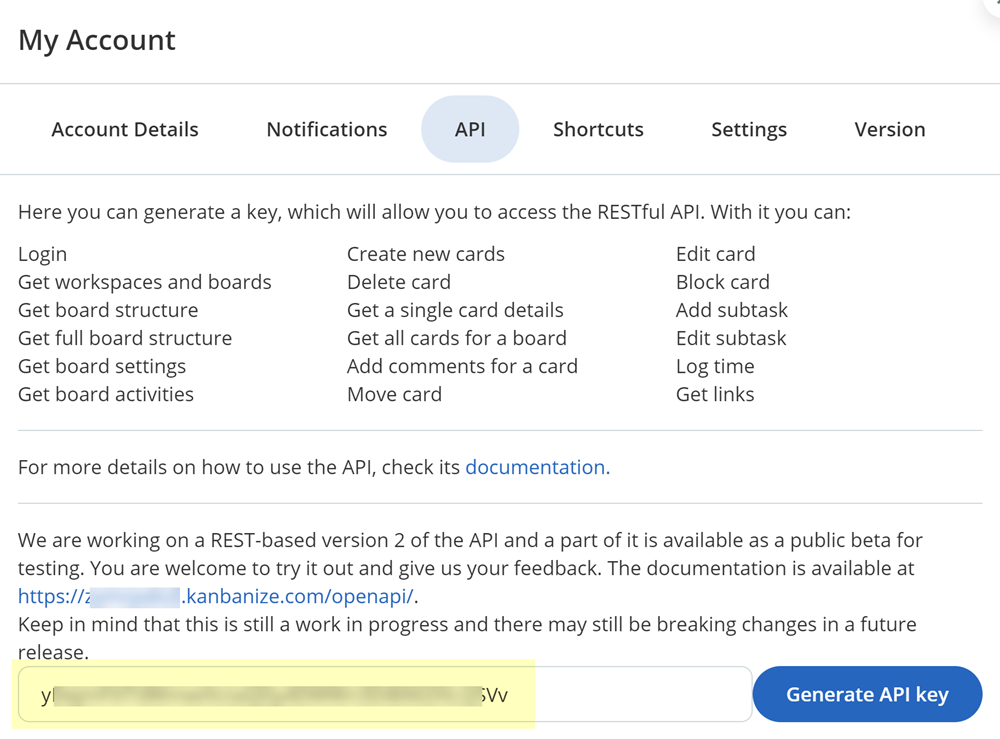Click the documentation link
Image resolution: width=1000 pixels, height=739 pixels.
coord(537,467)
